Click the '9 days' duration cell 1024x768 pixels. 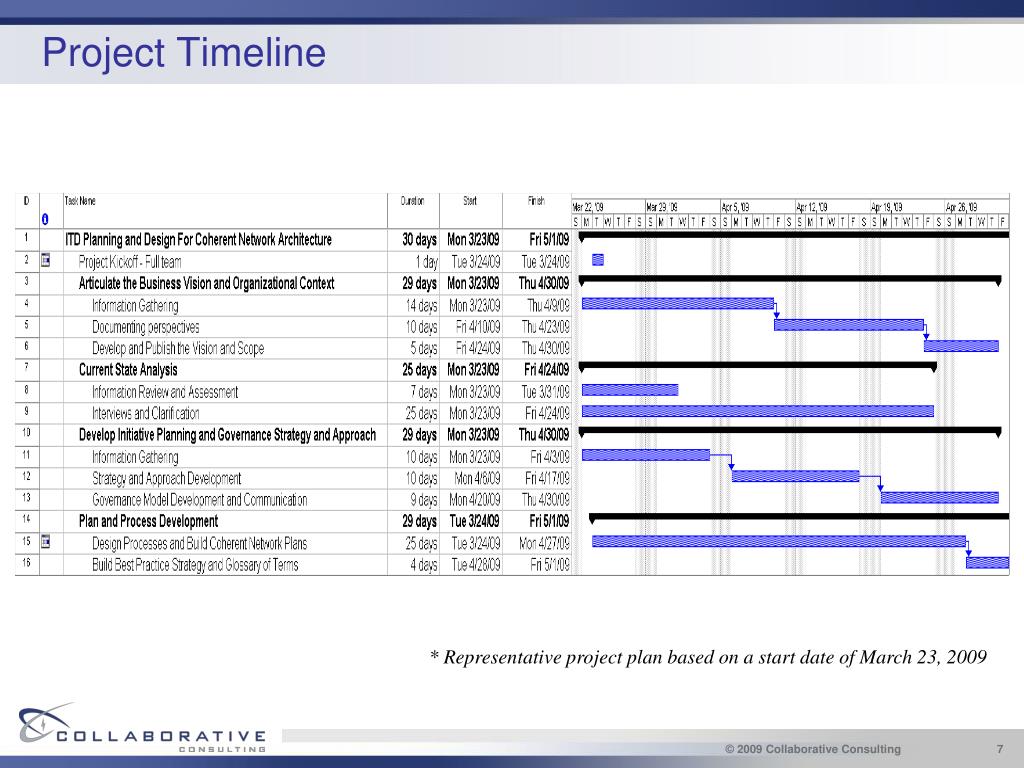pos(424,500)
